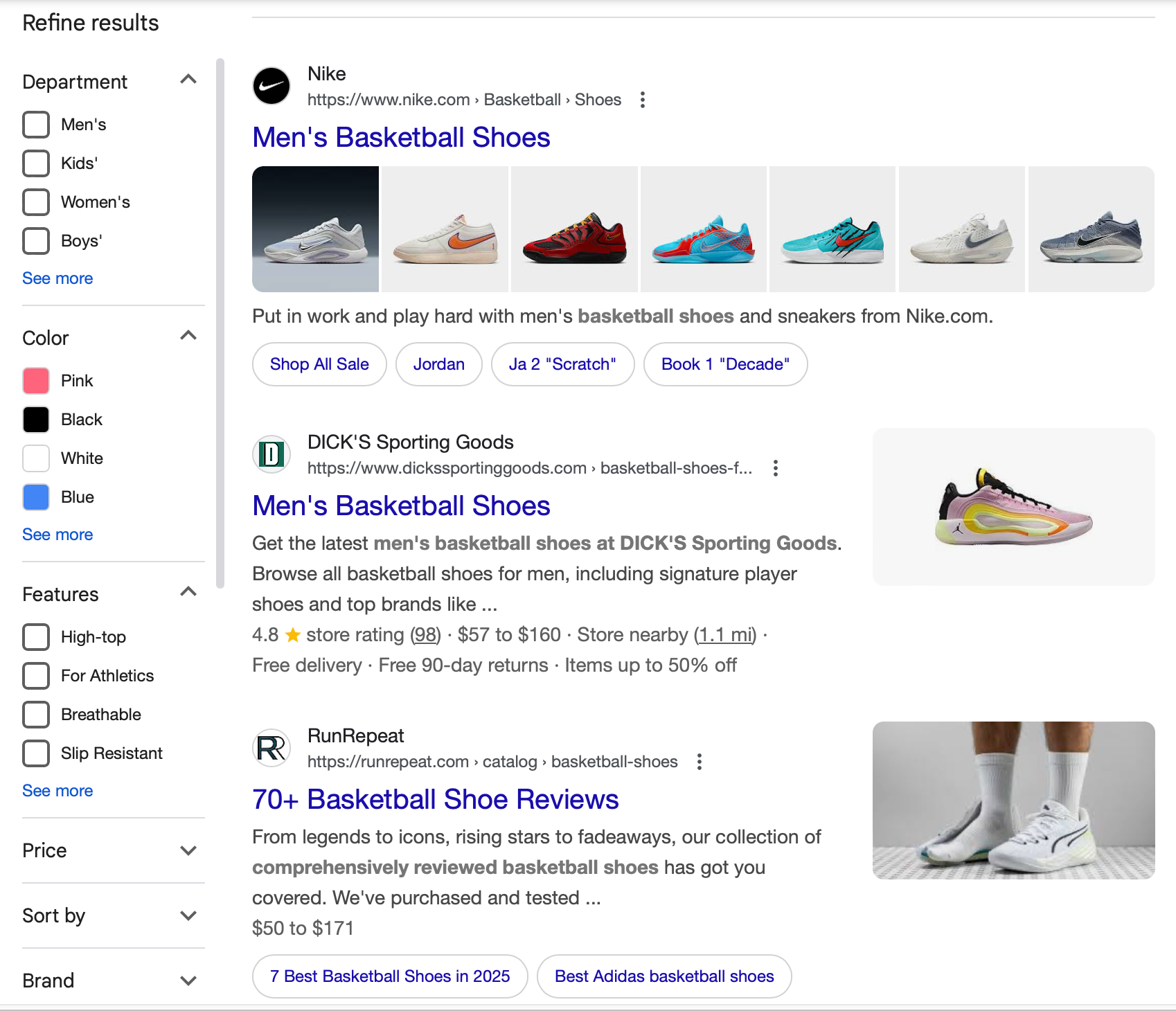Check the Men's department box
Image resolution: width=1176 pixels, height=1011 pixels.
(x=36, y=125)
